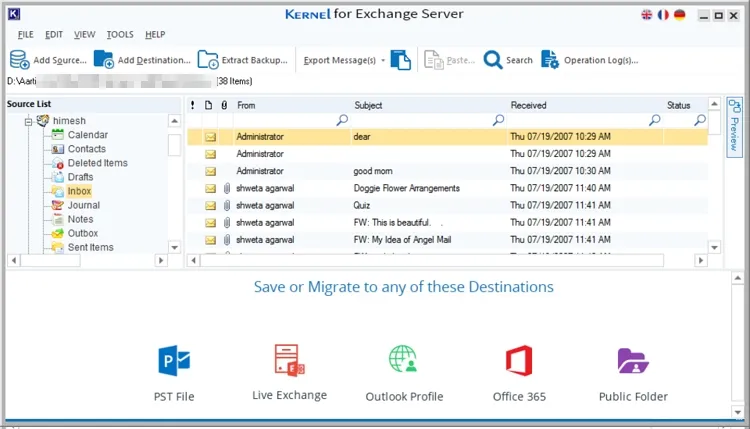Select the Journal folder
This screenshot has width=750, height=429.
84,205
